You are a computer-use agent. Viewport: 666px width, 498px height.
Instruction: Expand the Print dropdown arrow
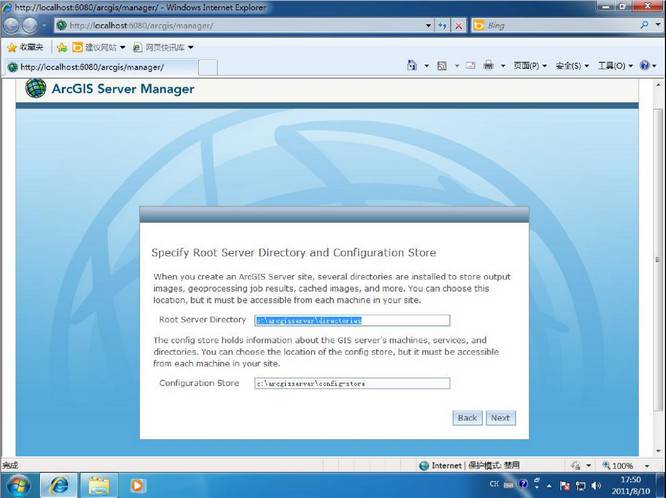(x=503, y=66)
